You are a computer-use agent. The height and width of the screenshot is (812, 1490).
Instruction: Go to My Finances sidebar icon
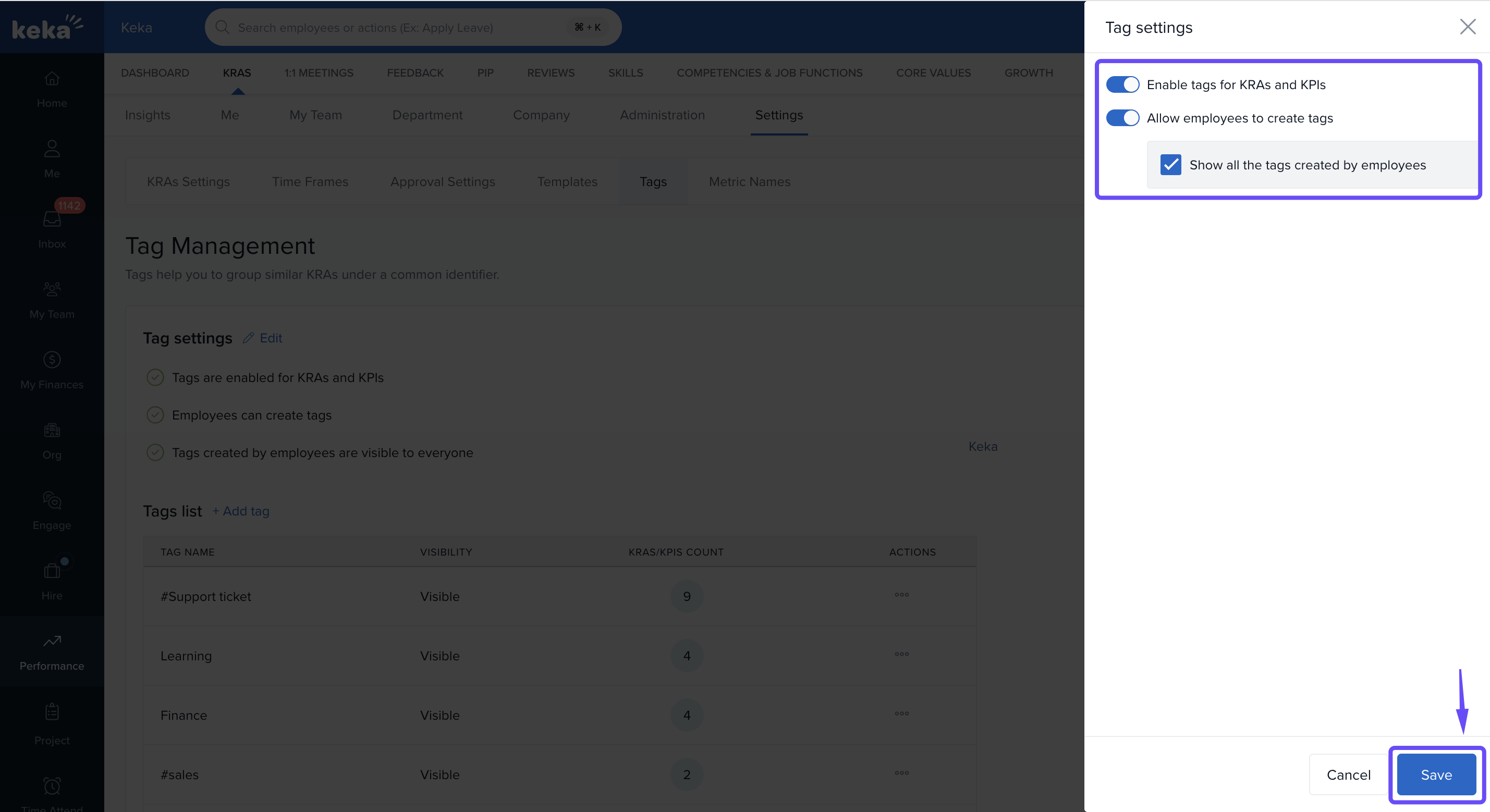click(x=52, y=370)
